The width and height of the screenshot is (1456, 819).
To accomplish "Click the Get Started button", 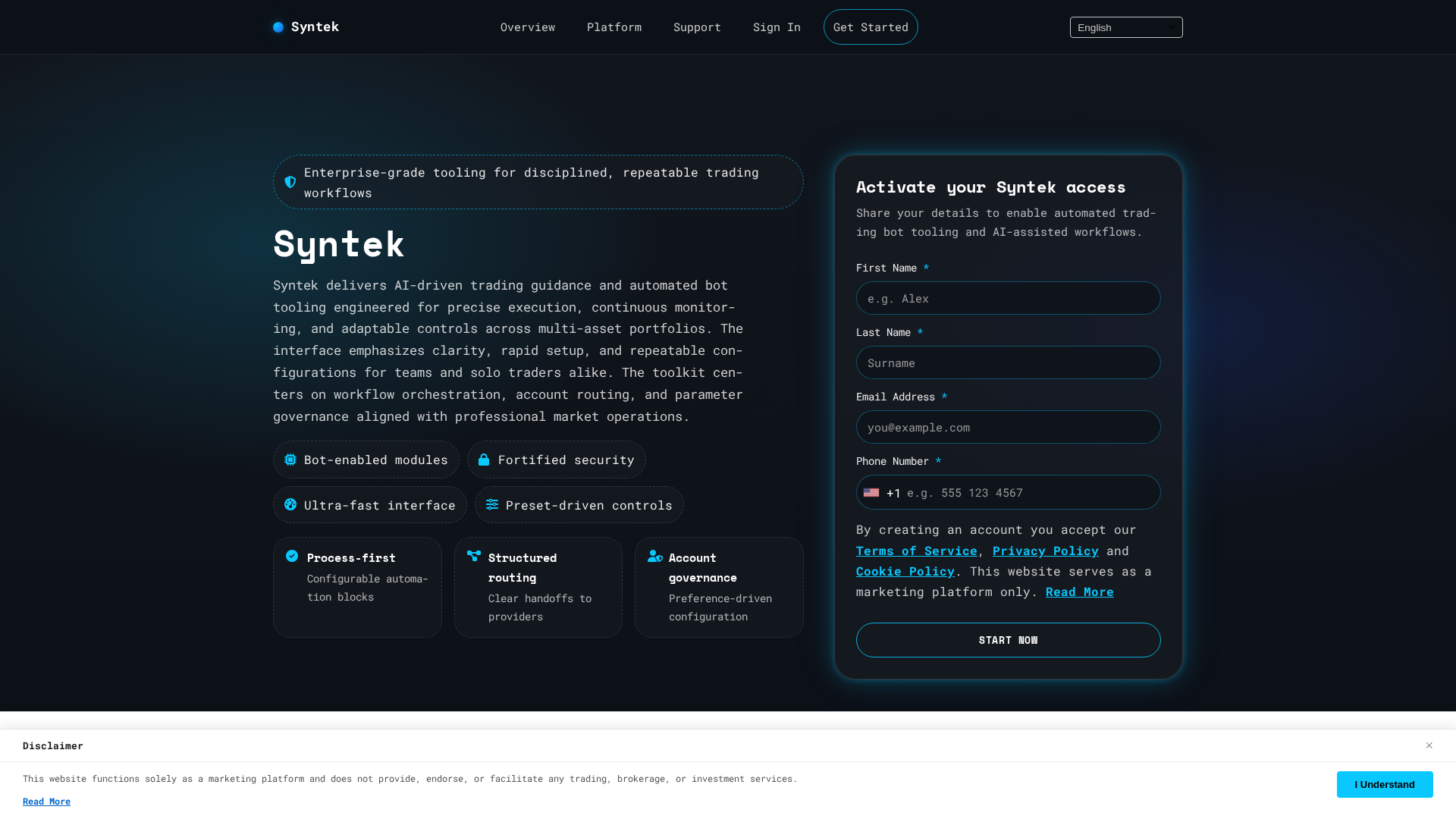I will 871,27.
